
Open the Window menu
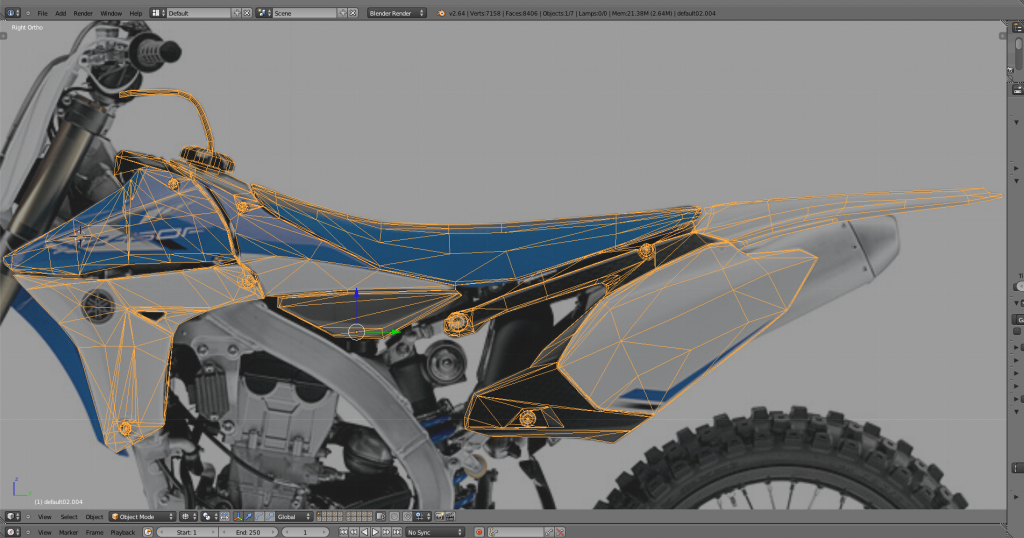tap(111, 13)
